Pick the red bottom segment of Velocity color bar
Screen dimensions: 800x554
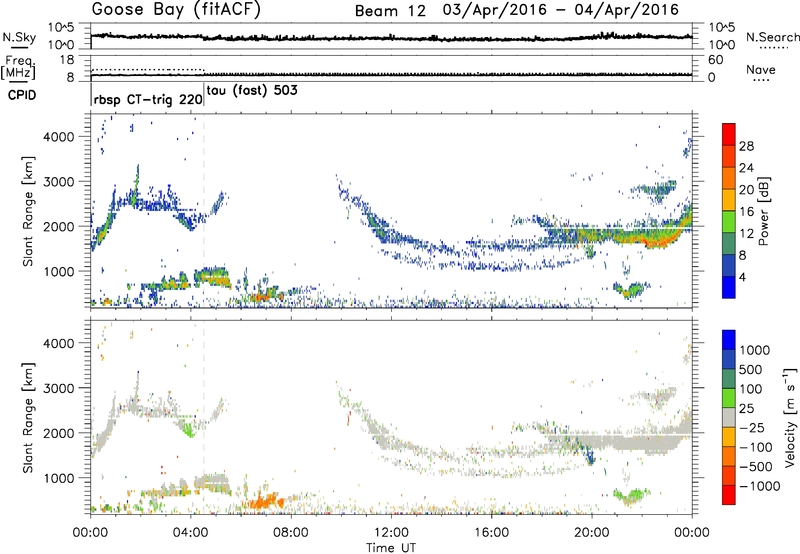[x=729, y=495]
